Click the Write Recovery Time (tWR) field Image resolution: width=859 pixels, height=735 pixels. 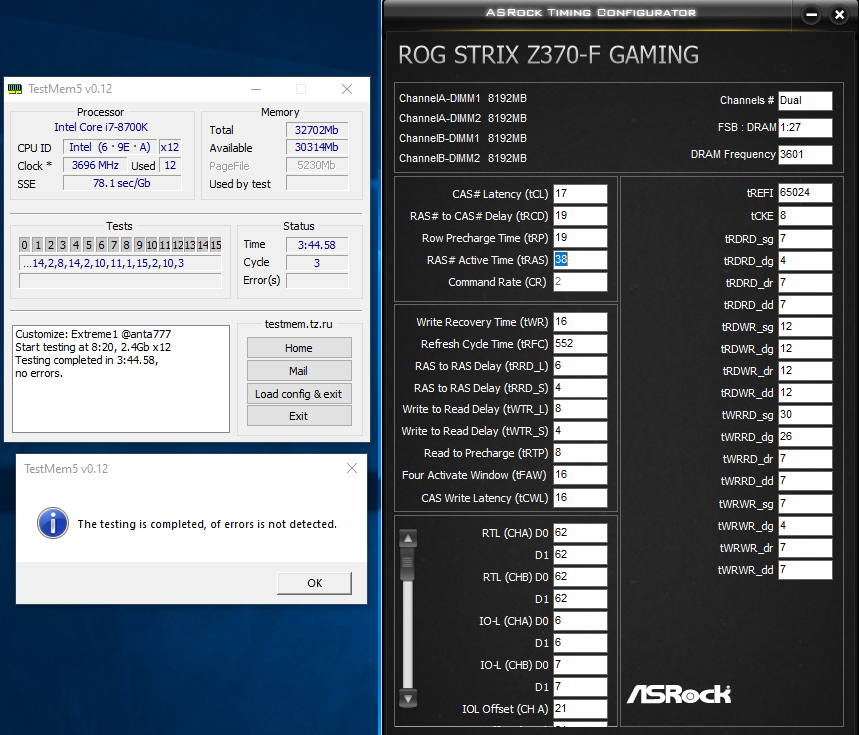click(x=580, y=322)
